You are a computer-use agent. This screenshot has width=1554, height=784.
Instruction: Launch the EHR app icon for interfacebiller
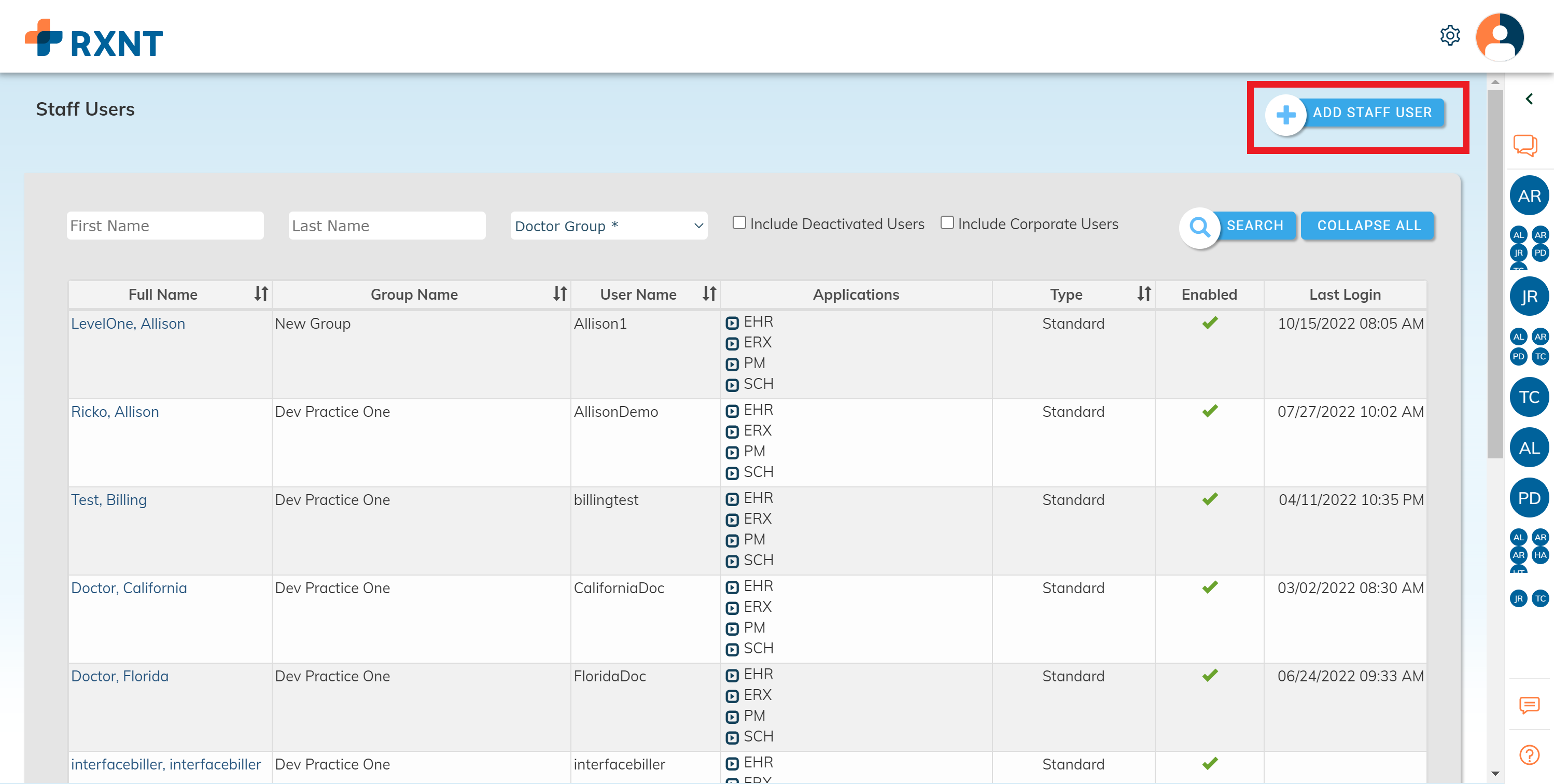tap(732, 763)
